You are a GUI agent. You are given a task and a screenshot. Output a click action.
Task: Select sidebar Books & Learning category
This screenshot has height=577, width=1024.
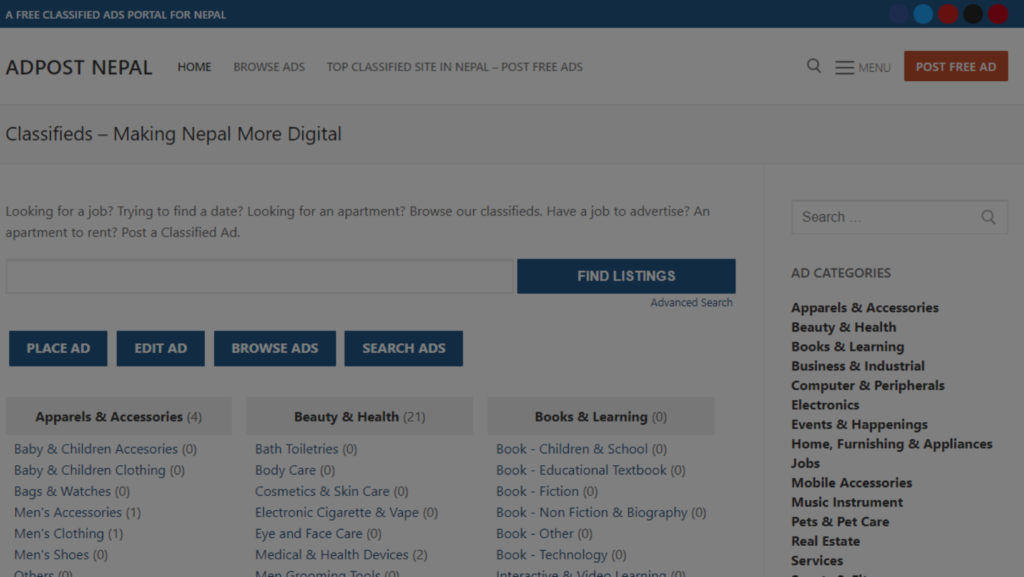[848, 347]
